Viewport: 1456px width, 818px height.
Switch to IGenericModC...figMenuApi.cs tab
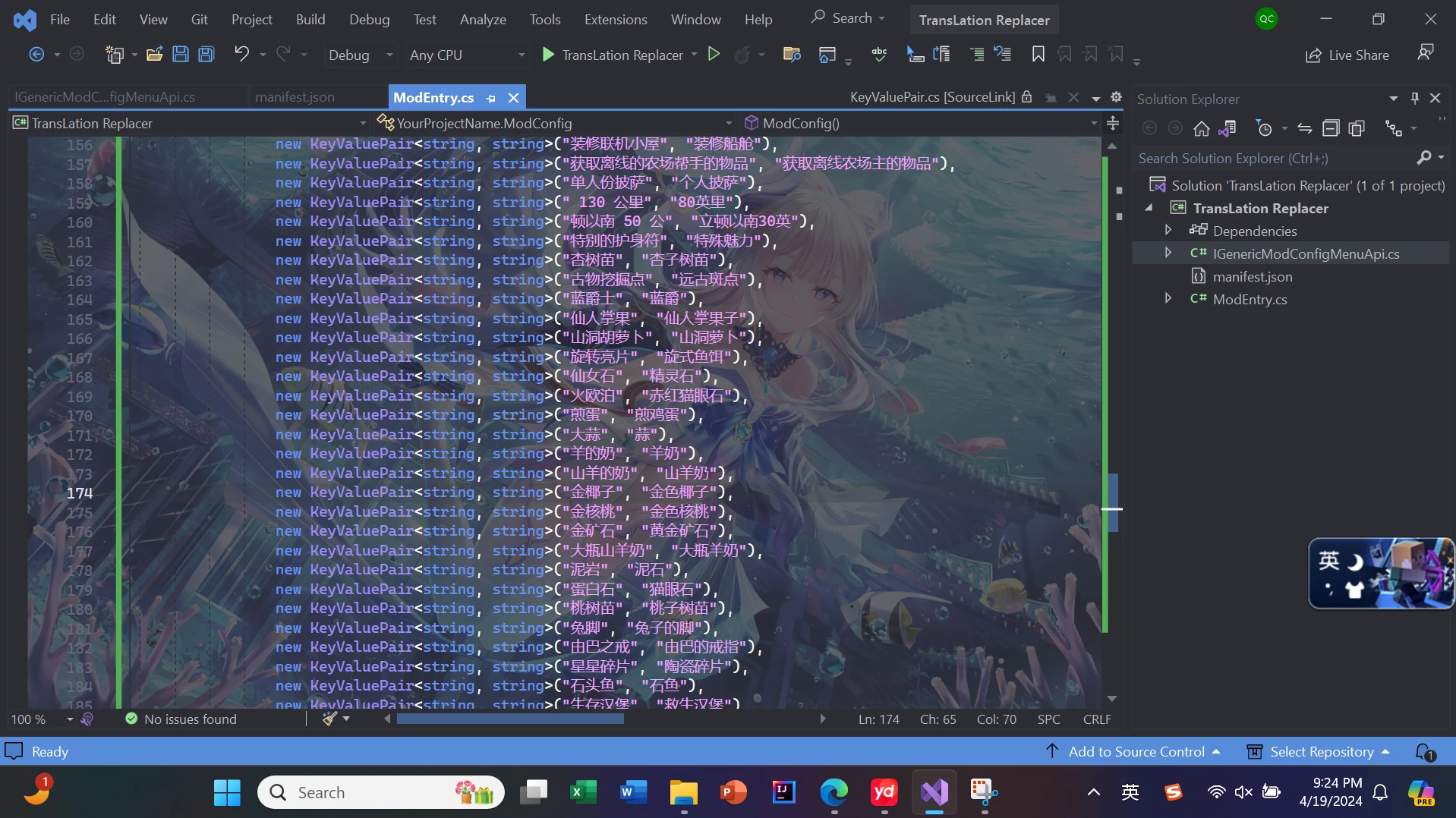pyautogui.click(x=105, y=97)
